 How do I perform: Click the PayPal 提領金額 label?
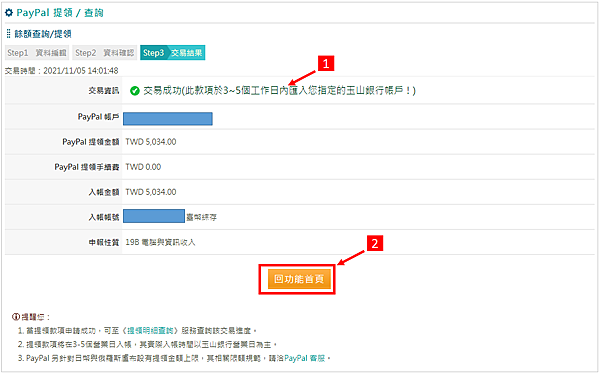(x=91, y=142)
